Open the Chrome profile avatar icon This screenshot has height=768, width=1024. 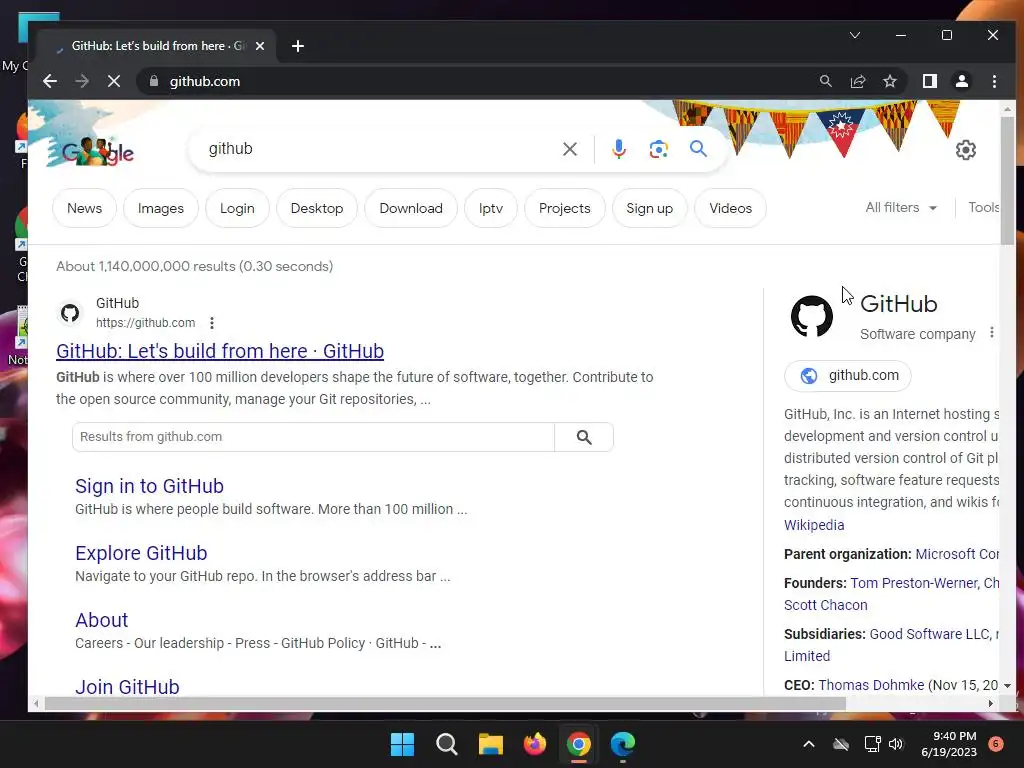[962, 81]
